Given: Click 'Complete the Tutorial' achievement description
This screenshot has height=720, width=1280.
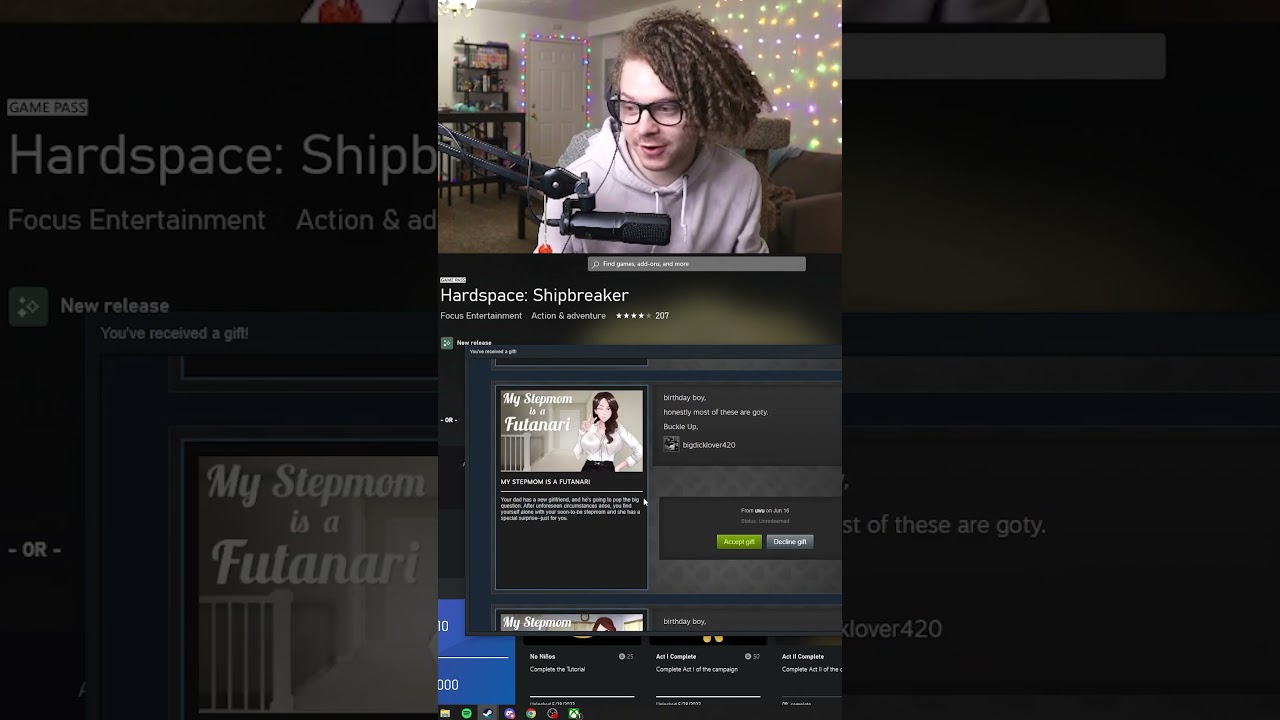Looking at the screenshot, I should [558, 669].
